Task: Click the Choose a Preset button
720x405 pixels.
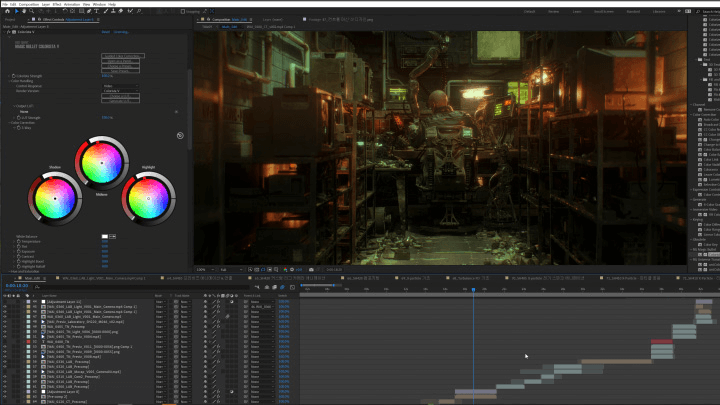Action: 120,66
